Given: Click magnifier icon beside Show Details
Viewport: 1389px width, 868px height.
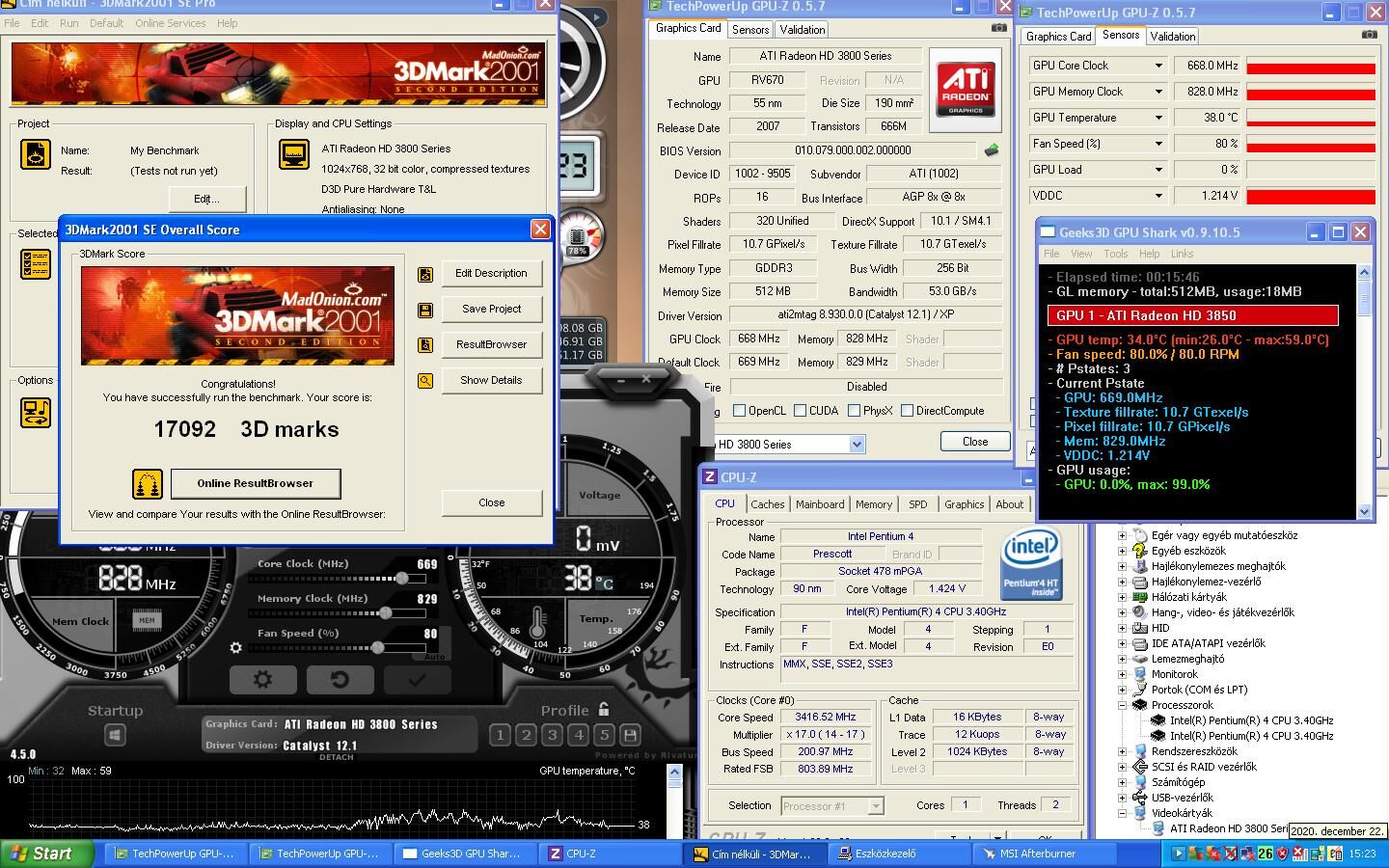Looking at the screenshot, I should click(425, 381).
